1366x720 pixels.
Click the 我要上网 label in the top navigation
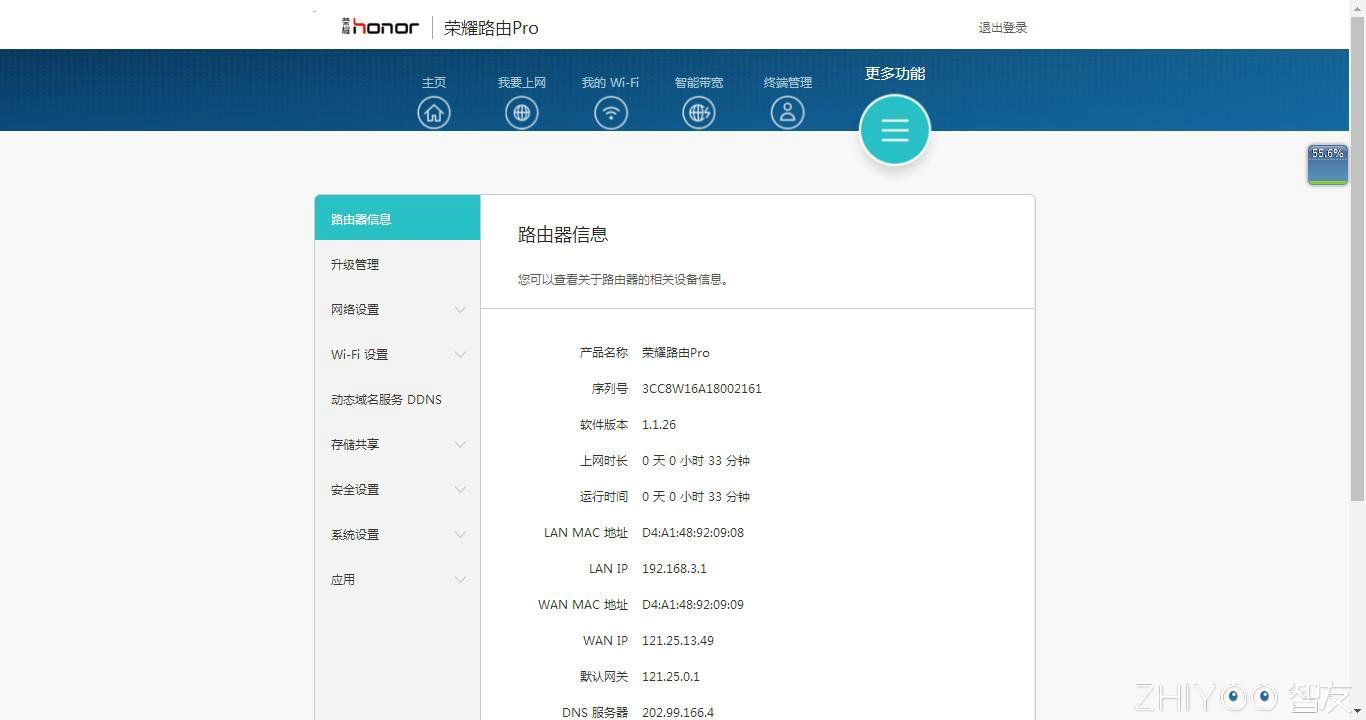click(x=522, y=83)
